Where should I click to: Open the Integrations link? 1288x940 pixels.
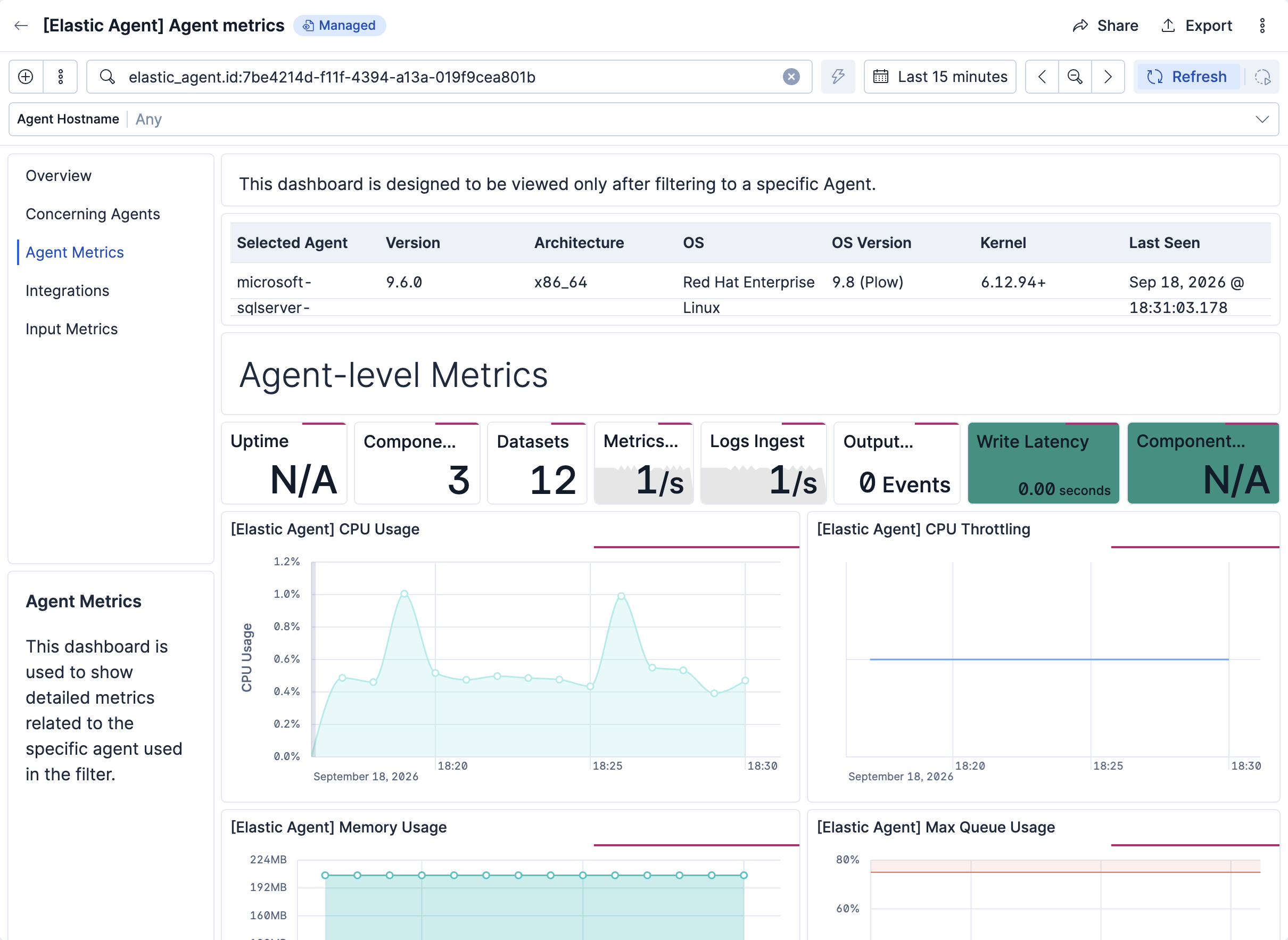click(67, 291)
